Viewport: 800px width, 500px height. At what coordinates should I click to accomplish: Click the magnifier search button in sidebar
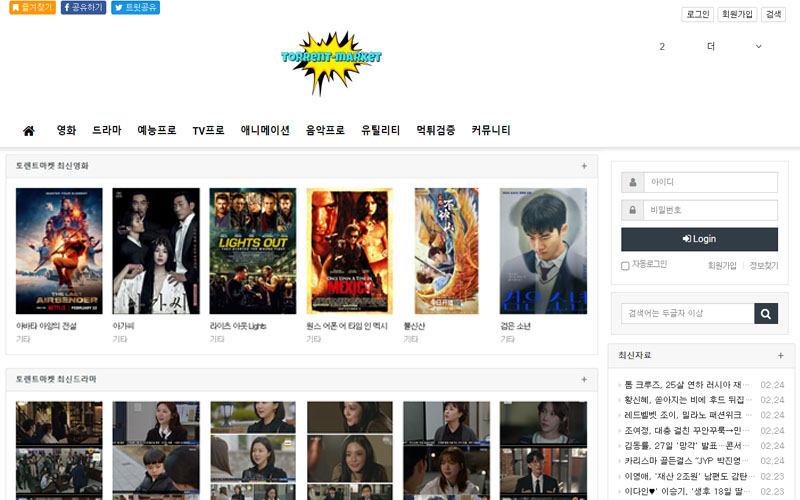(766, 313)
